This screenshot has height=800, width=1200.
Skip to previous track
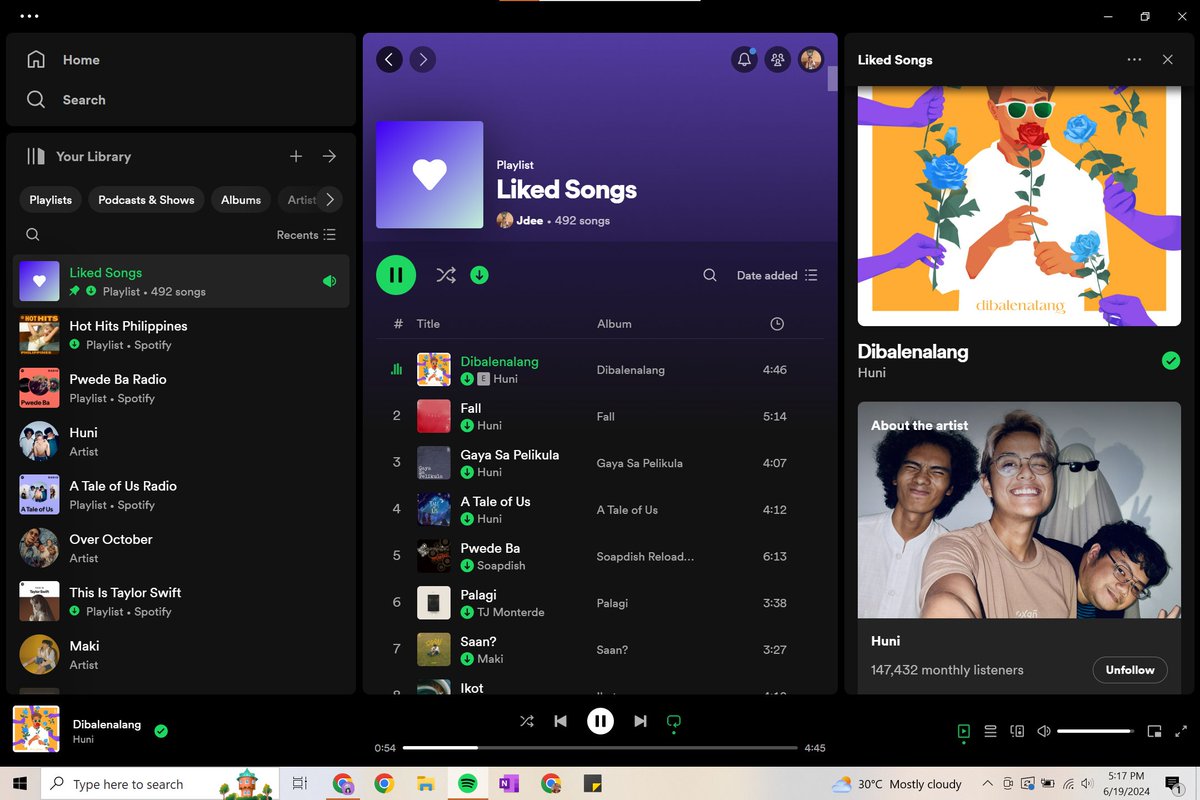561,721
